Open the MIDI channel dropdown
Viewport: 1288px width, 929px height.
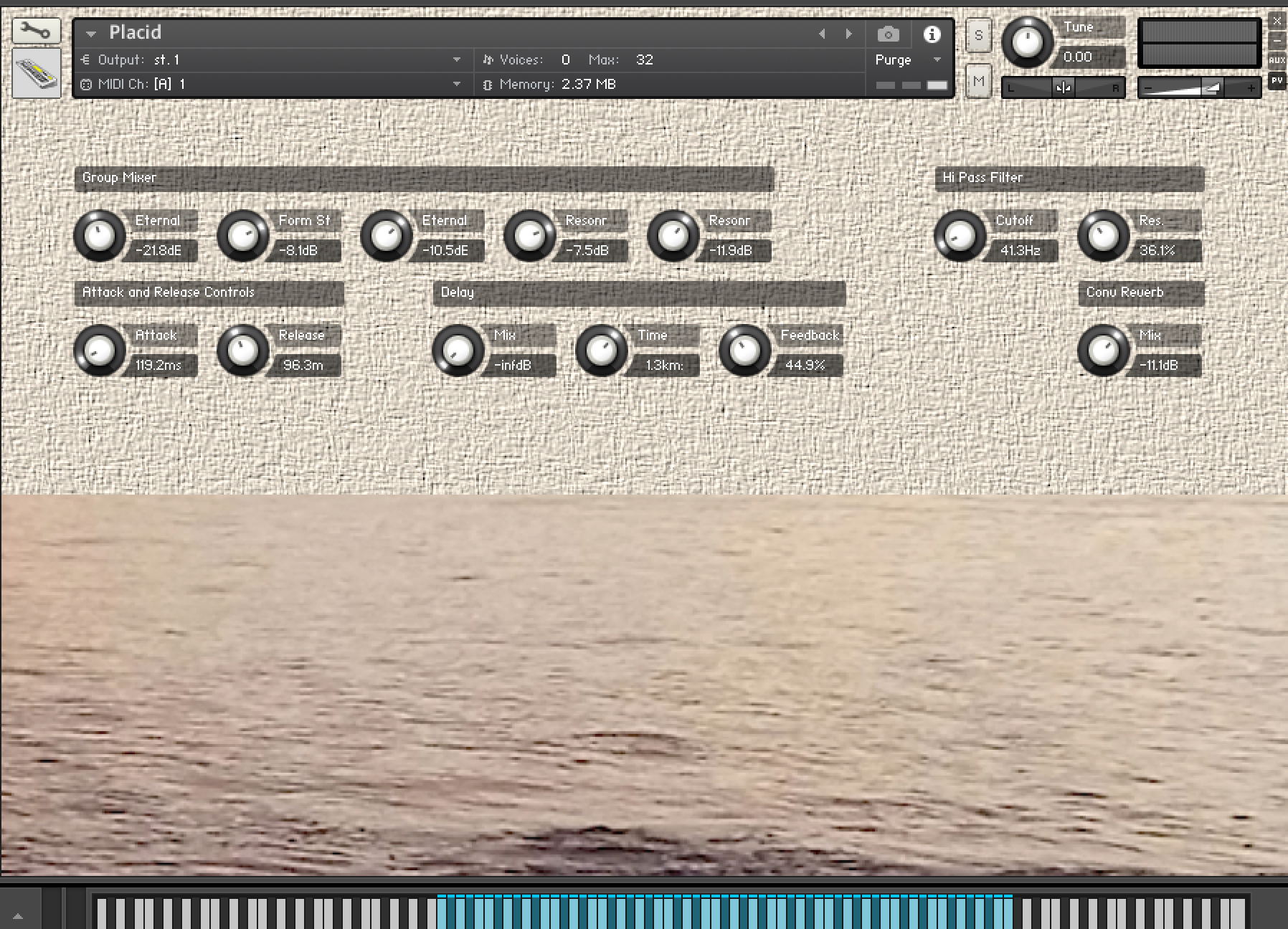click(x=456, y=84)
